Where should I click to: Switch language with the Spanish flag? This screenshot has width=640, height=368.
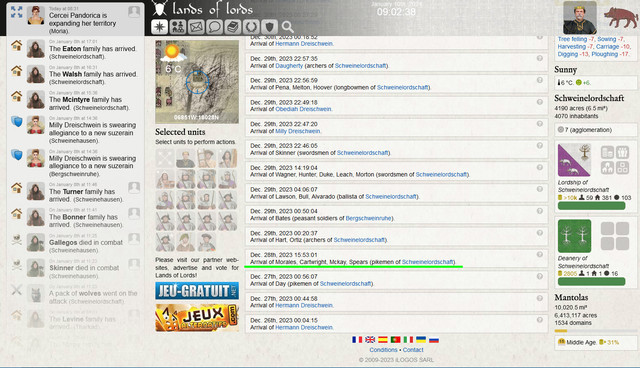[x=382, y=339]
